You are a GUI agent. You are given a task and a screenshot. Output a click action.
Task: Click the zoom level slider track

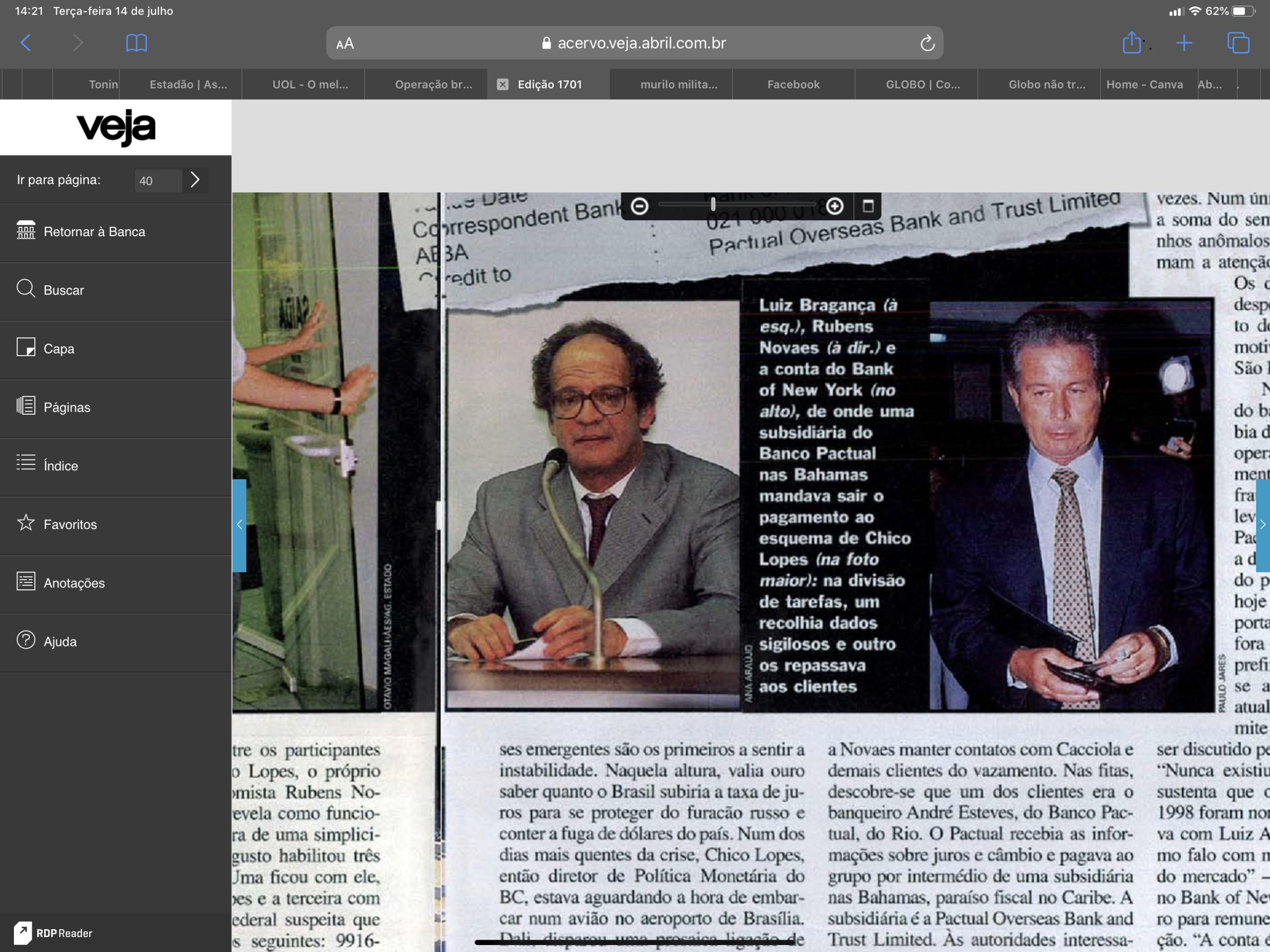[x=737, y=204]
